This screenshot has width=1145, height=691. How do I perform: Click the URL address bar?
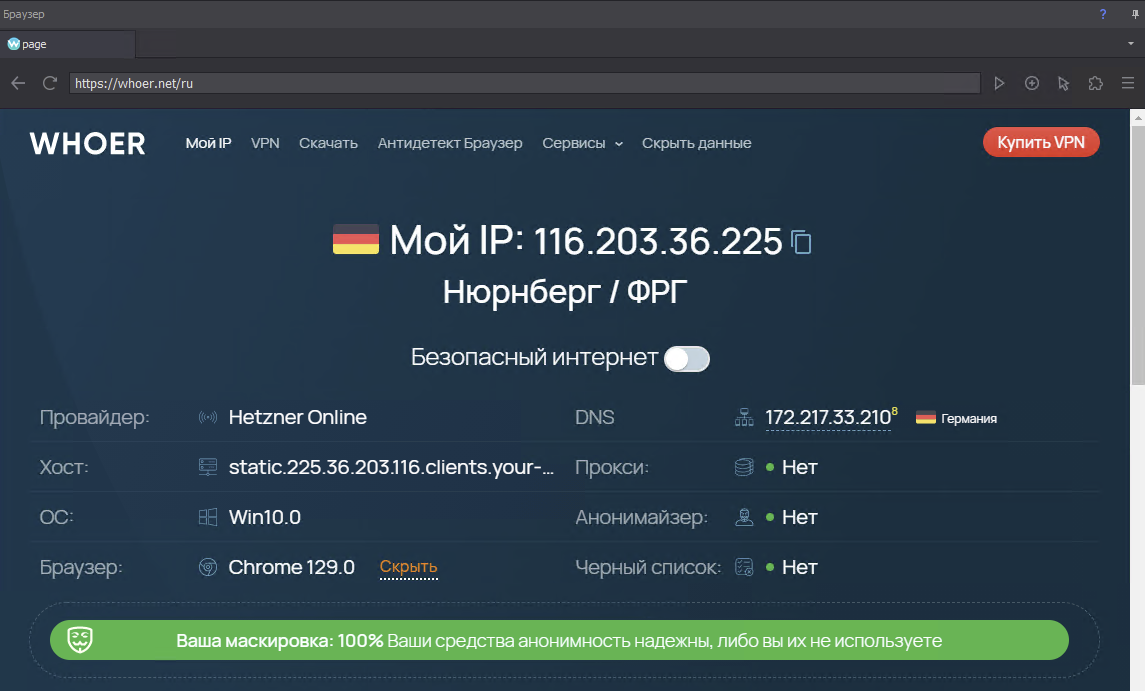(x=524, y=83)
